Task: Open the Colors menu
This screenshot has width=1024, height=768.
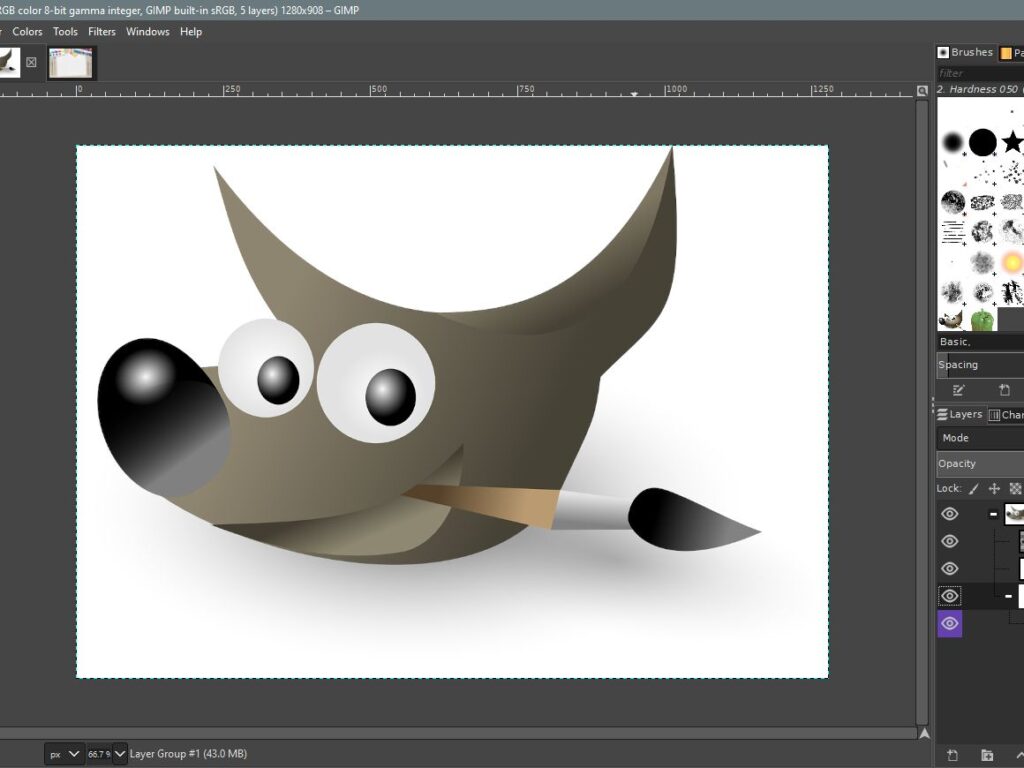Action: pyautogui.click(x=27, y=31)
